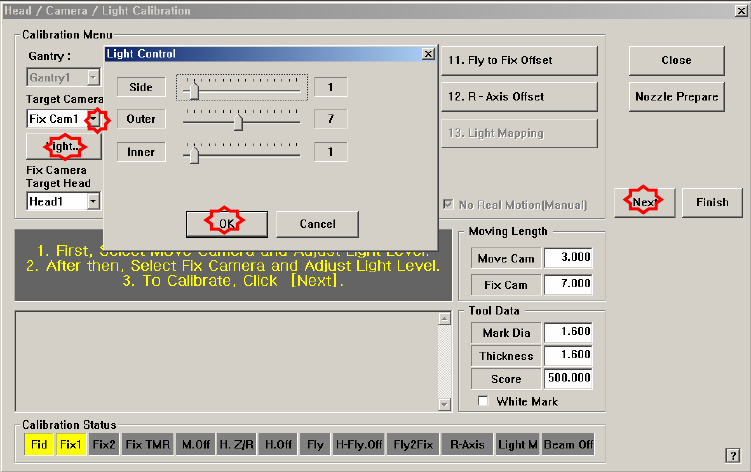Select the Light M calibration status
The width and height of the screenshot is (751, 472).
pos(517,445)
